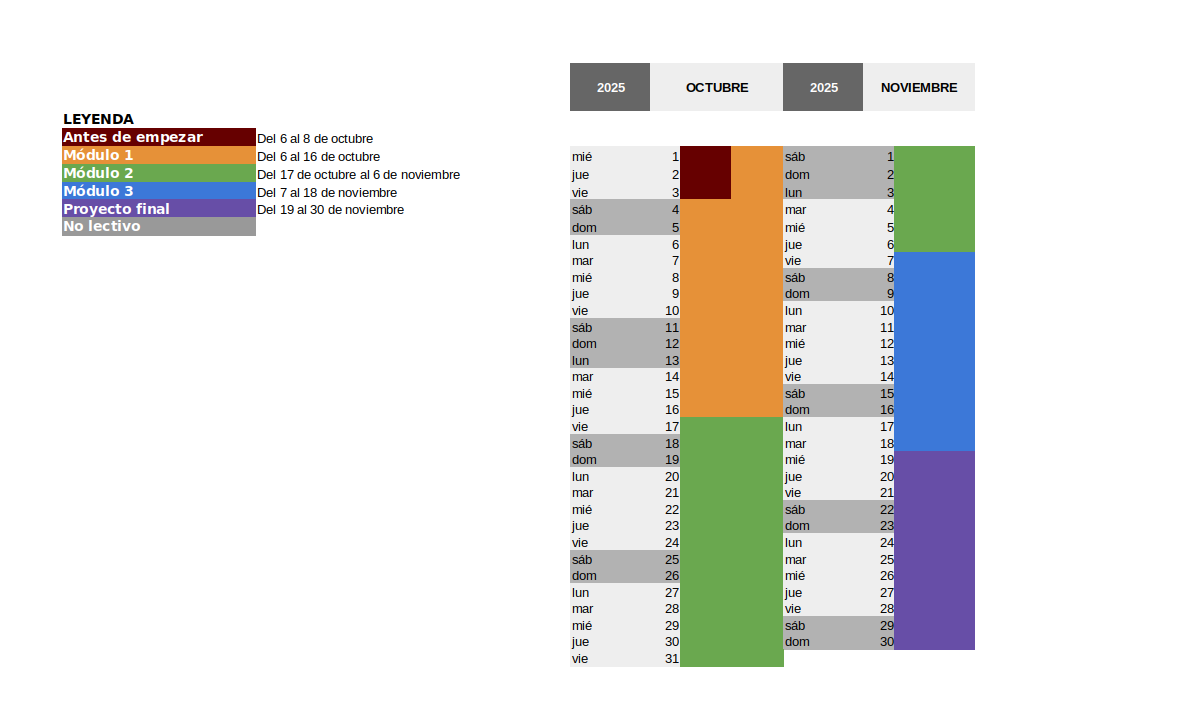Image resolution: width=1196 pixels, height=714 pixels.
Task: Select the 'Antes de empezar' legend cell
Action: tap(159, 137)
